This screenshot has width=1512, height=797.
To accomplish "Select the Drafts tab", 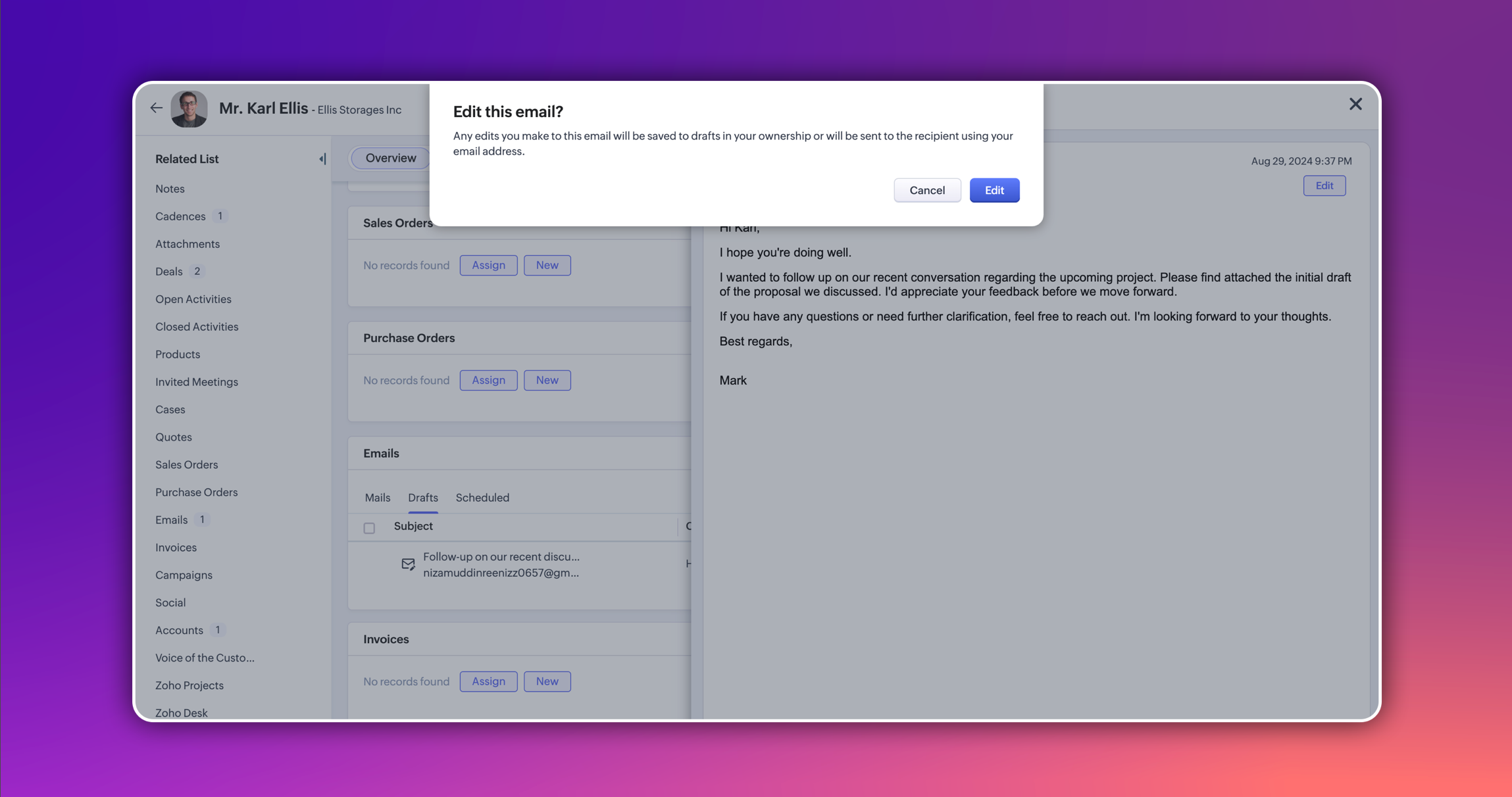I will pos(422,498).
